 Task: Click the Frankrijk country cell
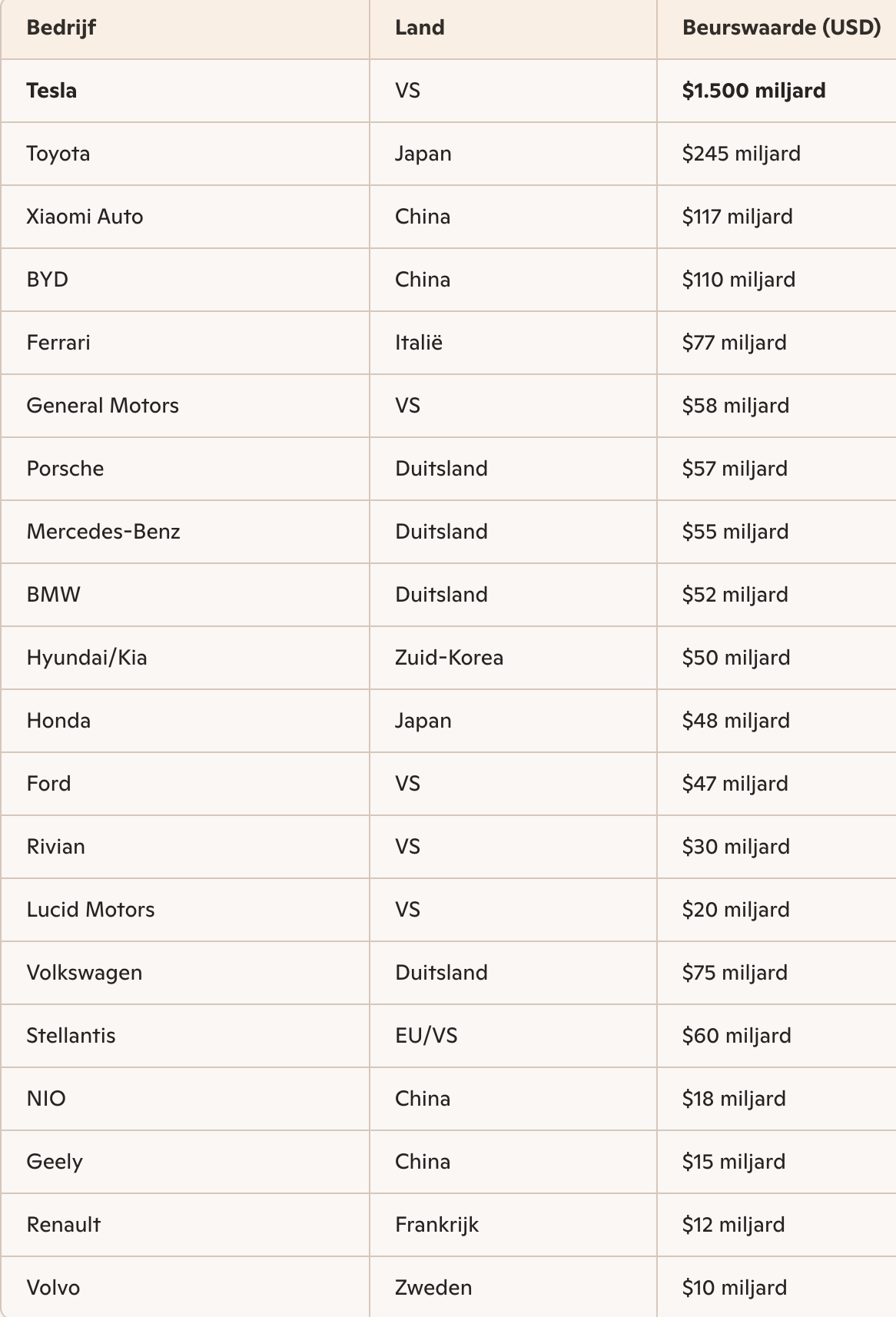436,1225
